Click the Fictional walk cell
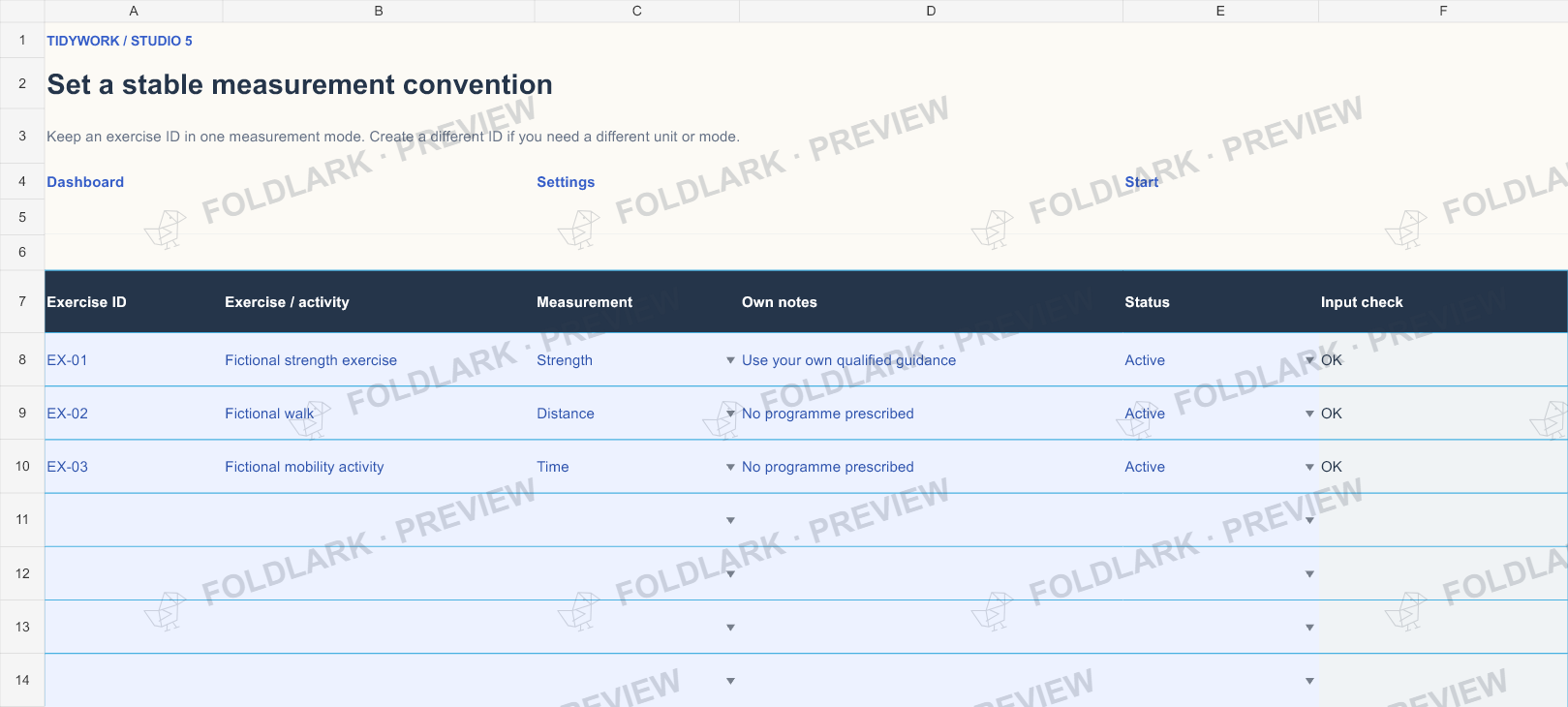This screenshot has height=707, width=1568. click(x=379, y=414)
